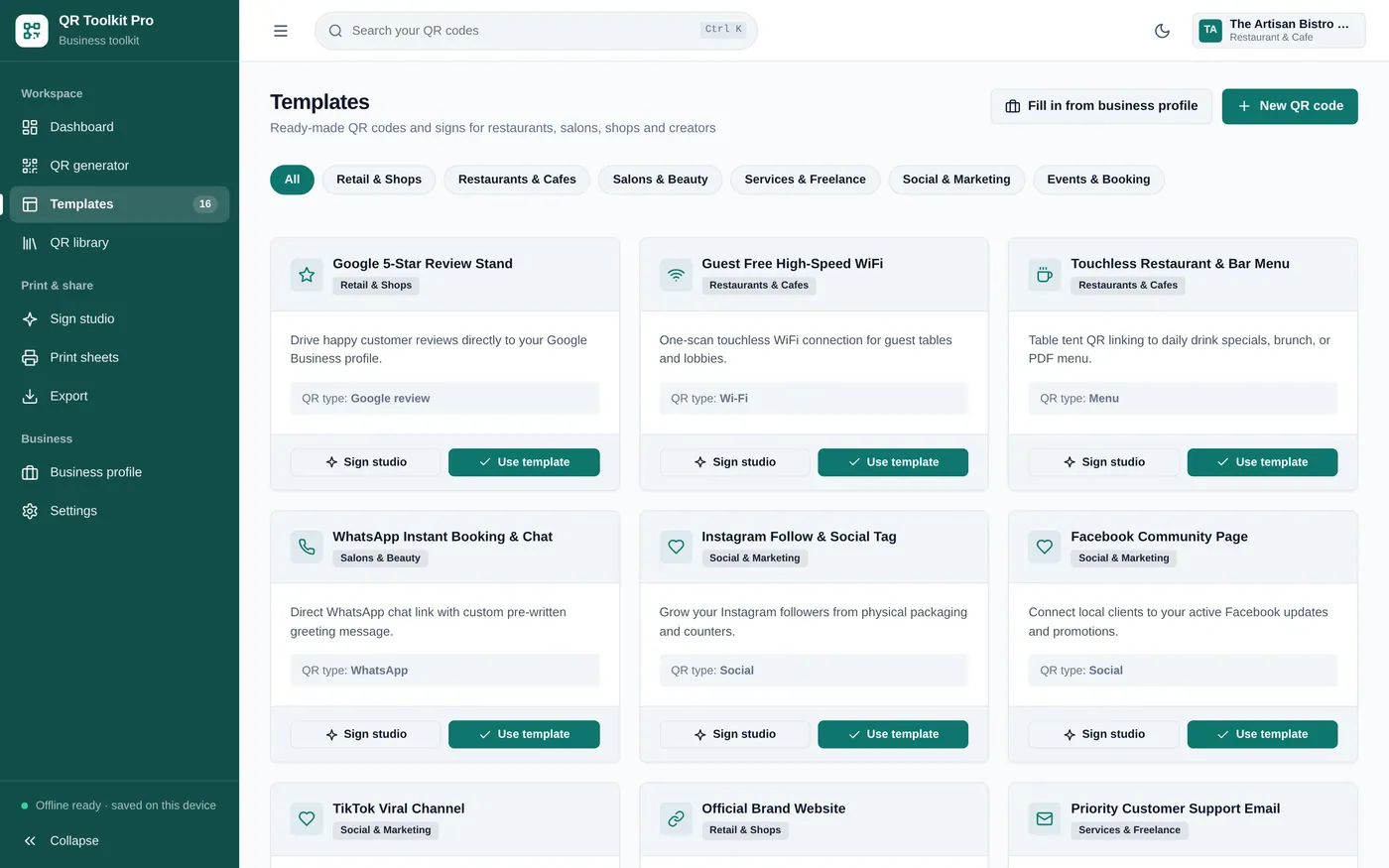Viewport: 1389px width, 868px height.
Task: Open Sign studio for Guest Free High-Speed WiFi
Action: (734, 462)
